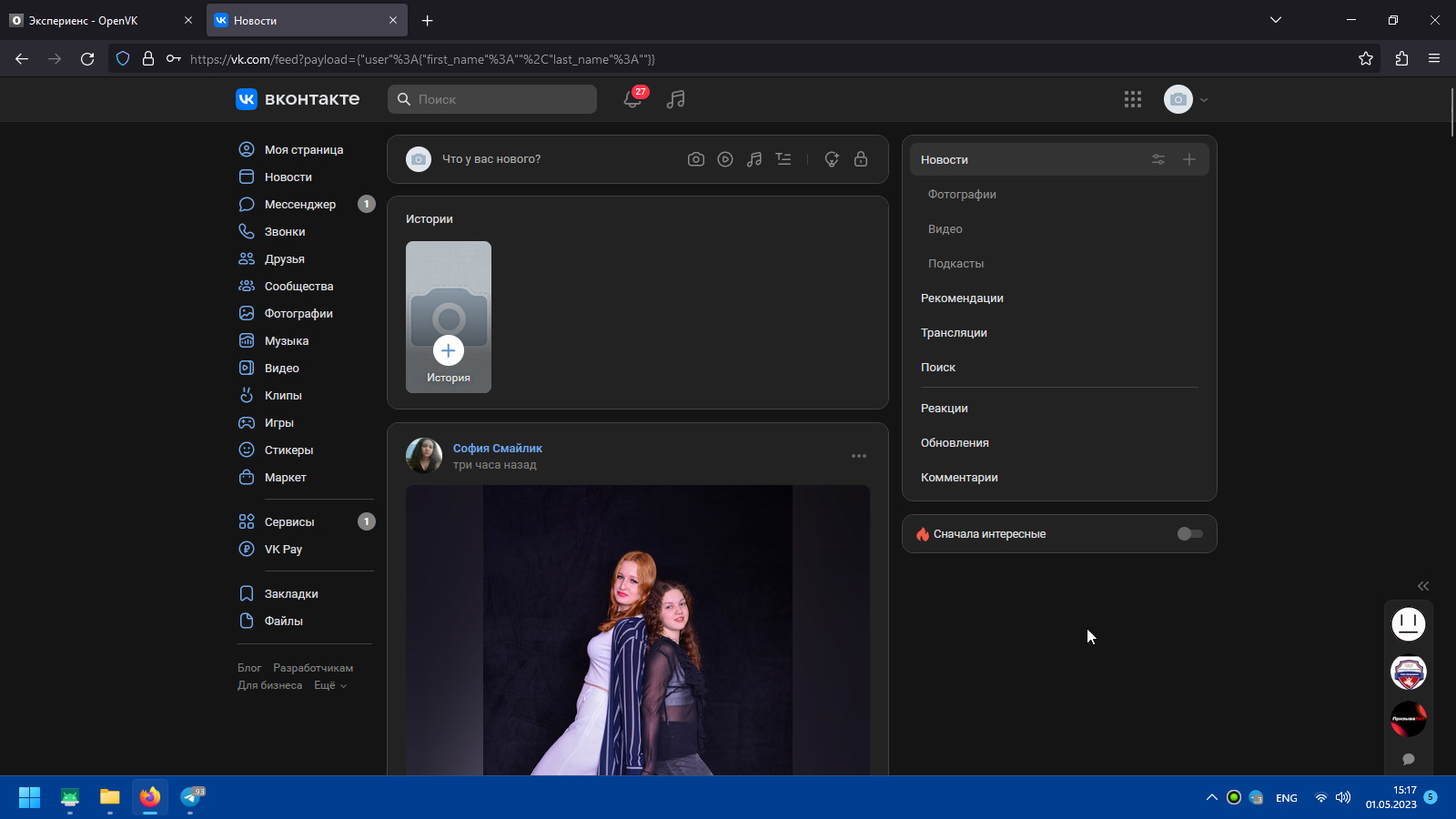Open the music player note icon
Screen dimensions: 1456x819
click(x=675, y=99)
